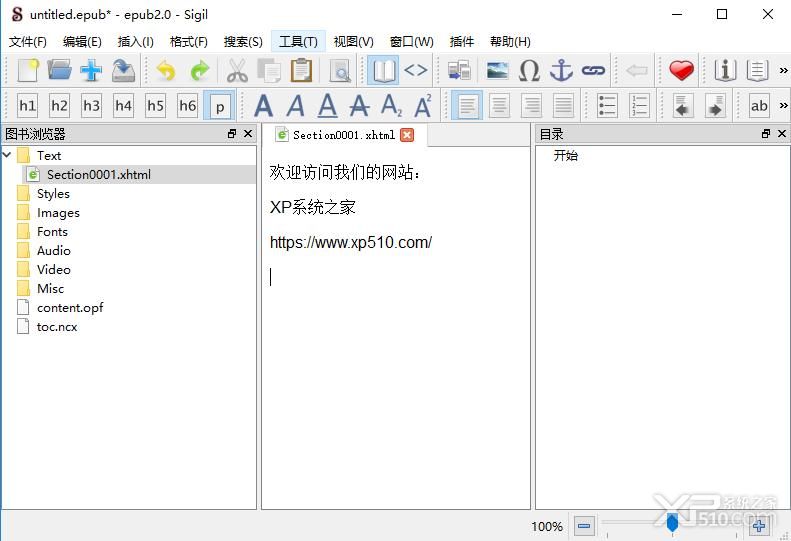Screen dimensions: 791x541
Task: Zoom out with minus button
Action: coord(584,526)
